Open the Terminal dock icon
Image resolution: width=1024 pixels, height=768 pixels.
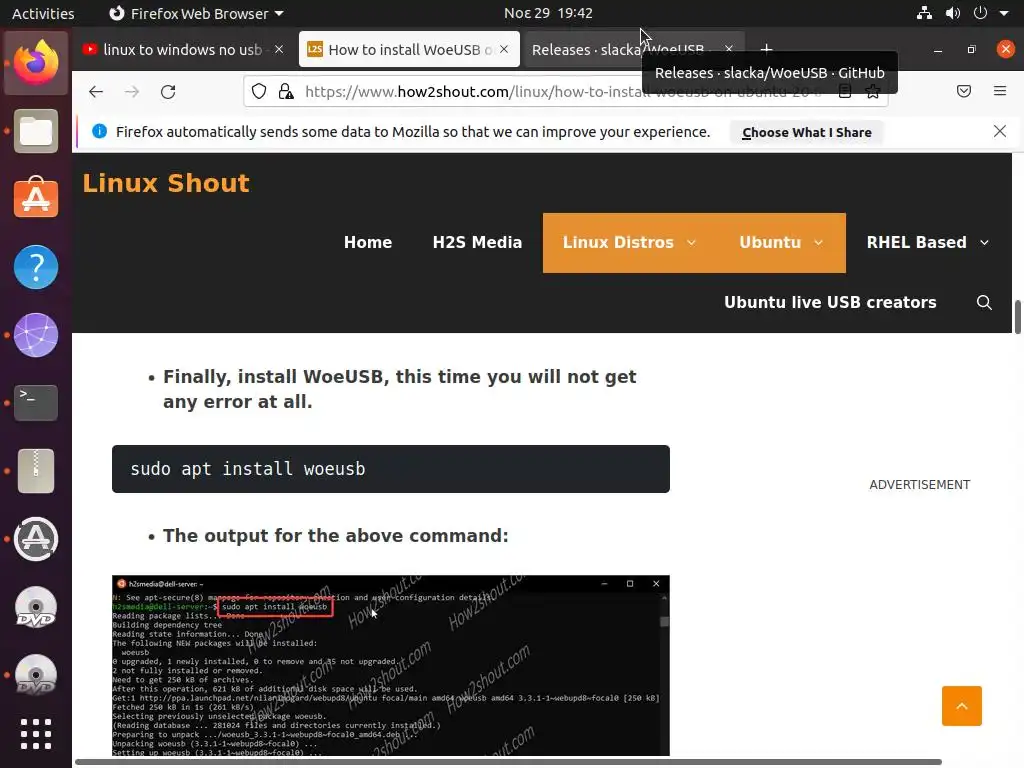(36, 402)
